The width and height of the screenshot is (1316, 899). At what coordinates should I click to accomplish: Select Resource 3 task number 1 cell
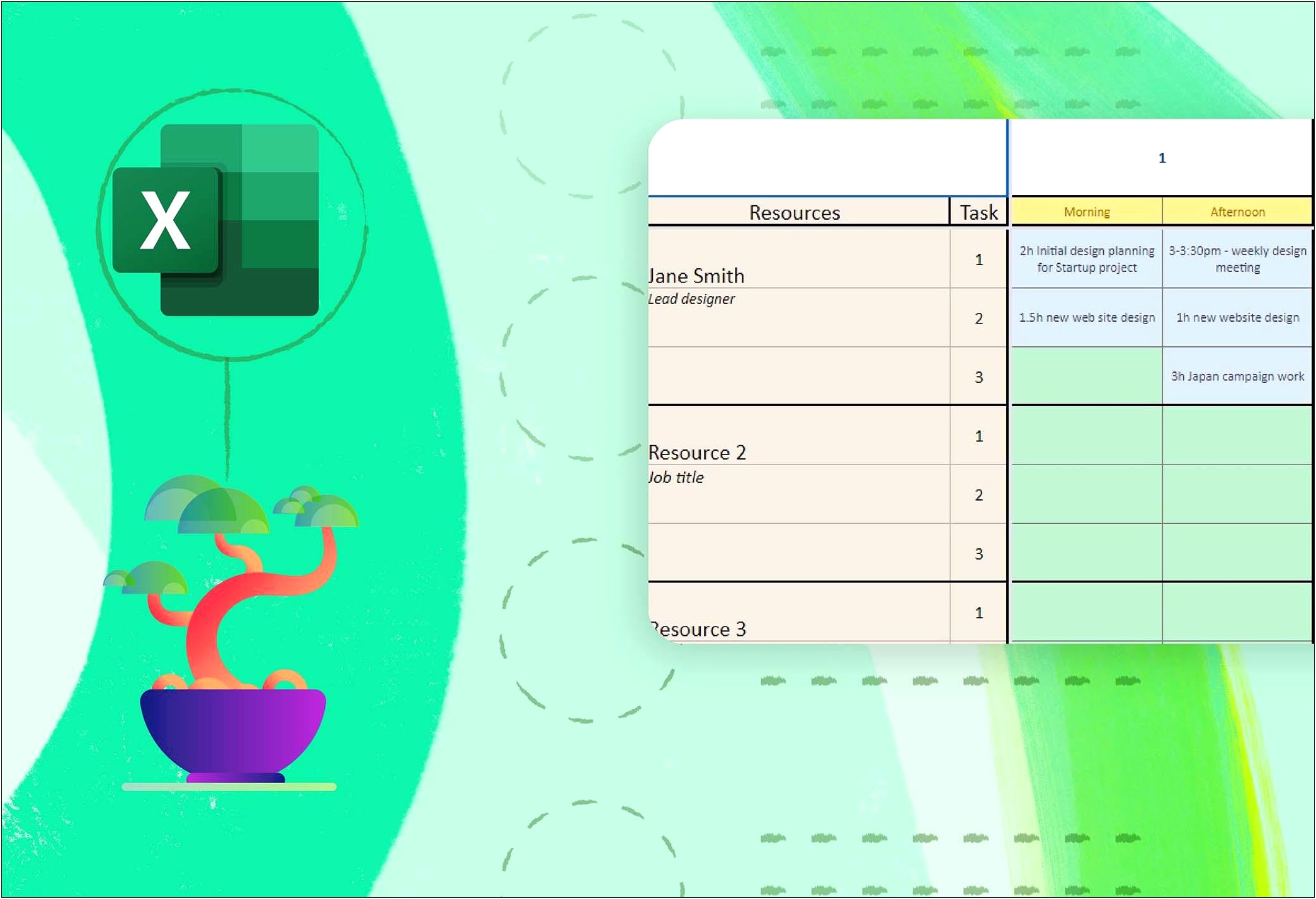978,613
